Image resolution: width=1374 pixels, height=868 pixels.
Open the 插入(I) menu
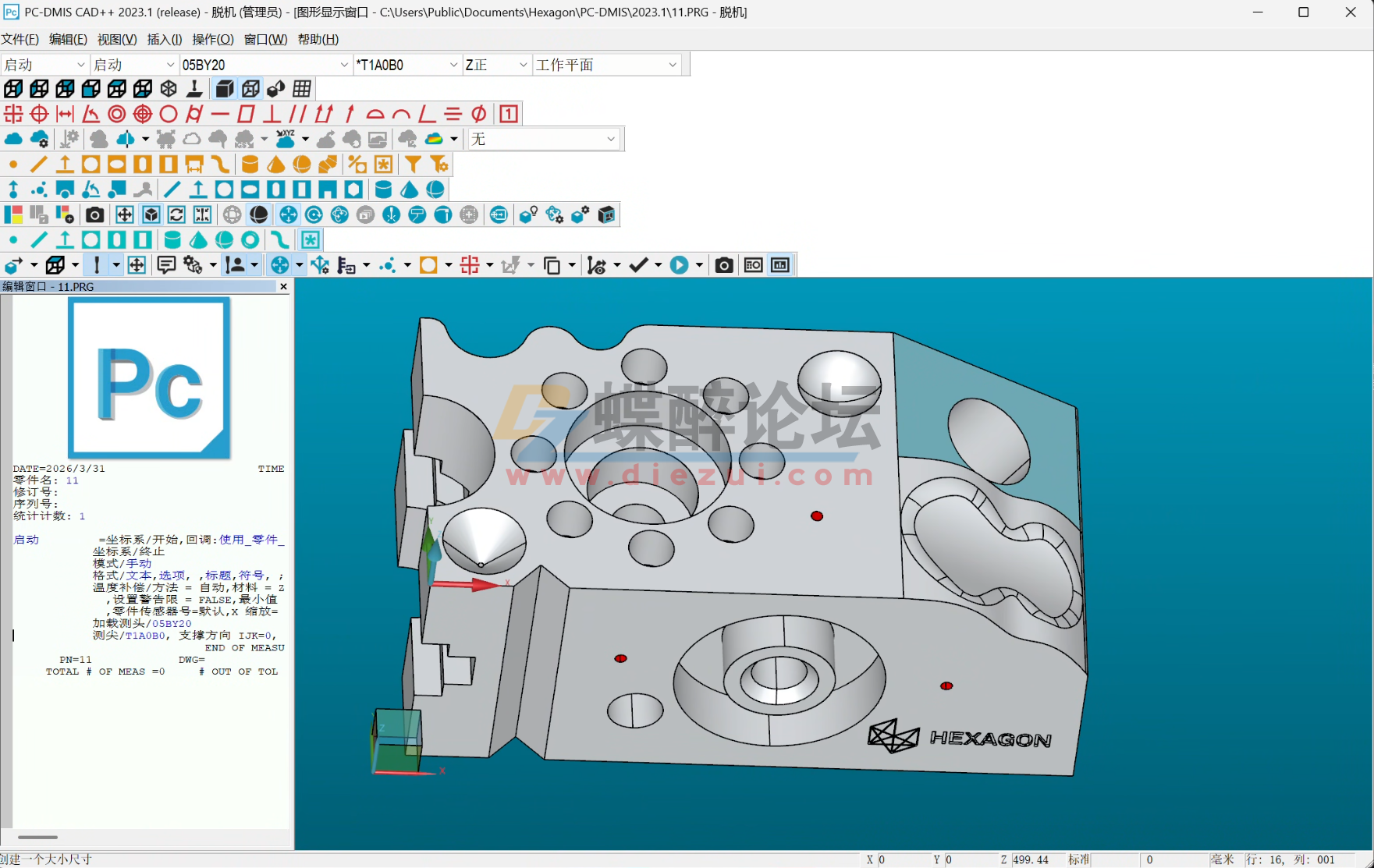pyautogui.click(x=164, y=39)
